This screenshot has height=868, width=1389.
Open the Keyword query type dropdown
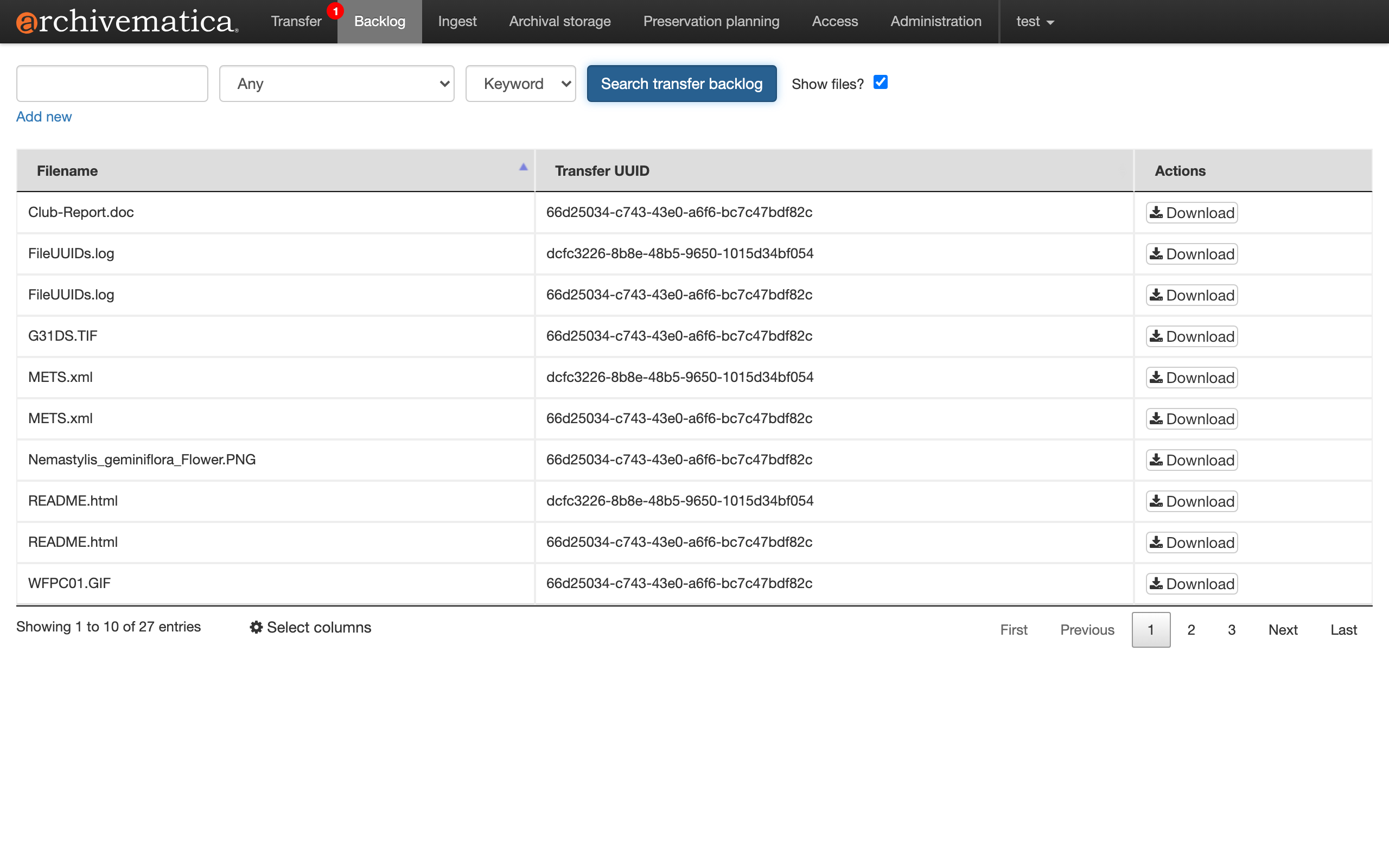[520, 84]
